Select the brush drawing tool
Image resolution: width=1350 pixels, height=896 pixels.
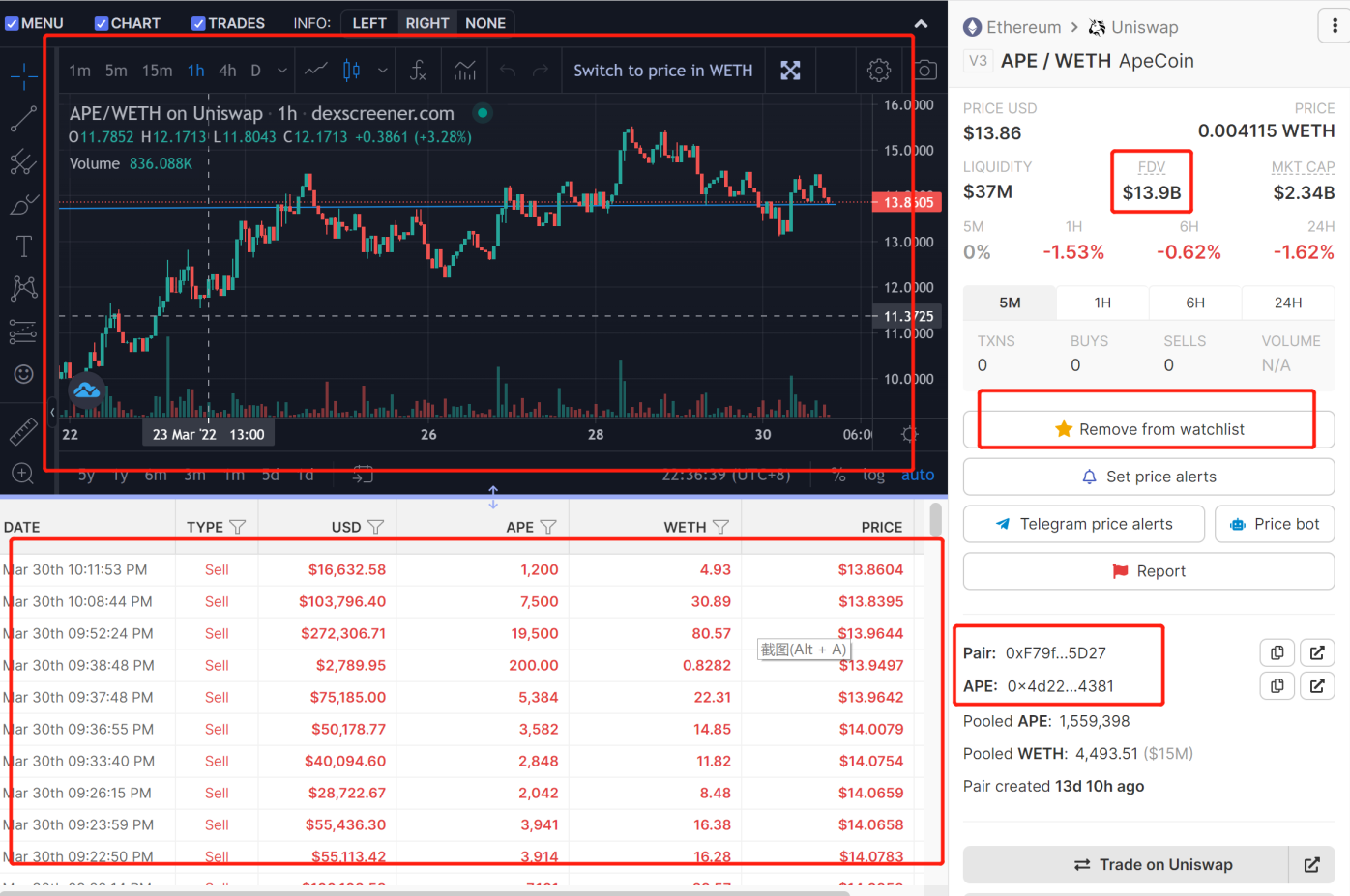(23, 204)
